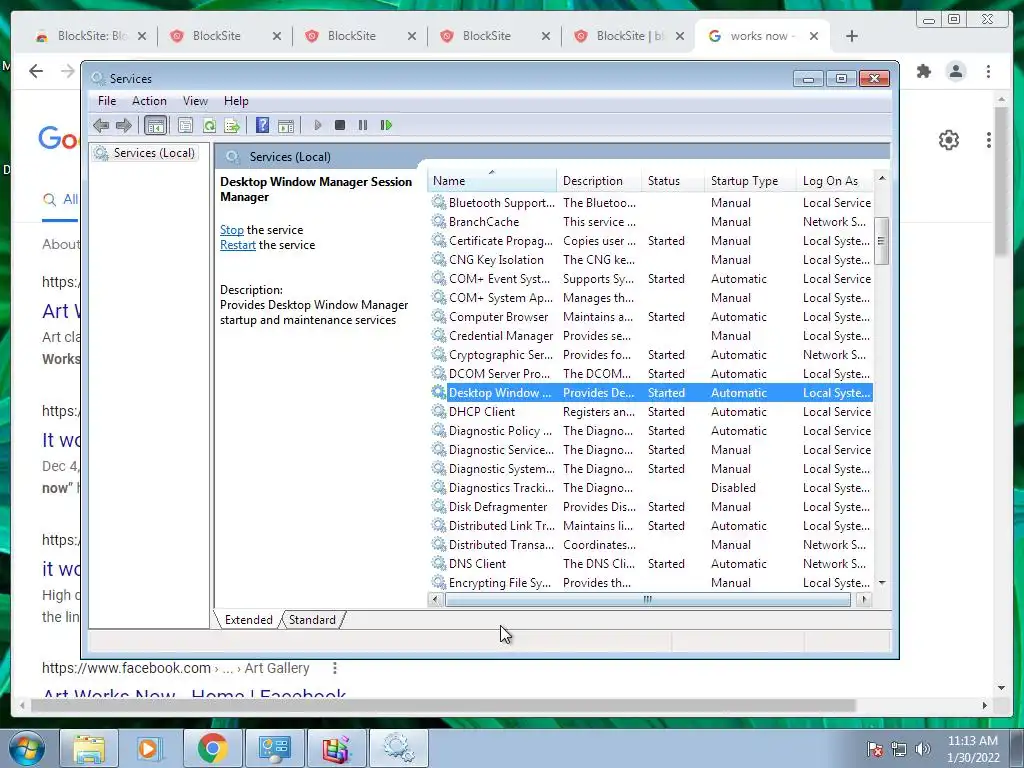Sort by the Name column header
1024x768 pixels.
pos(492,181)
